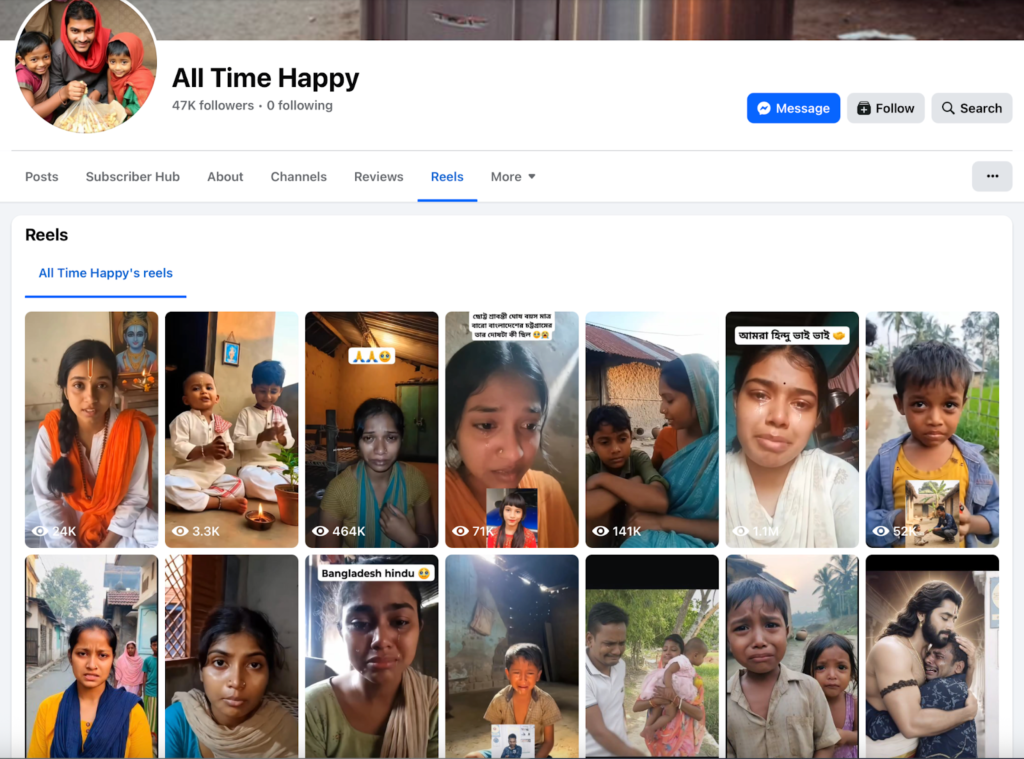
Task: Click the eye icon on 1.1M reel
Action: tap(740, 531)
